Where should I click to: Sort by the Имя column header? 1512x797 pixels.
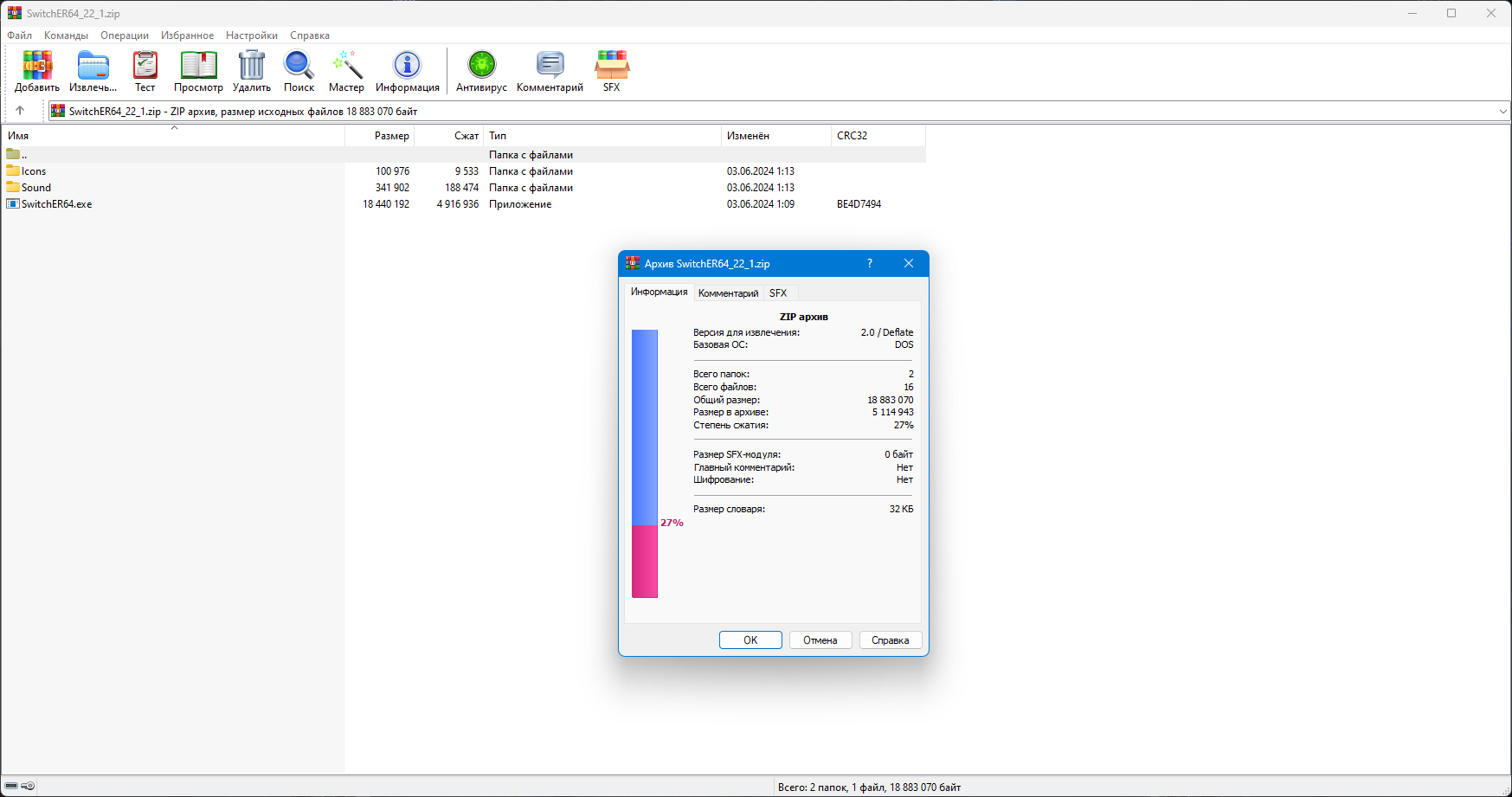tap(173, 136)
